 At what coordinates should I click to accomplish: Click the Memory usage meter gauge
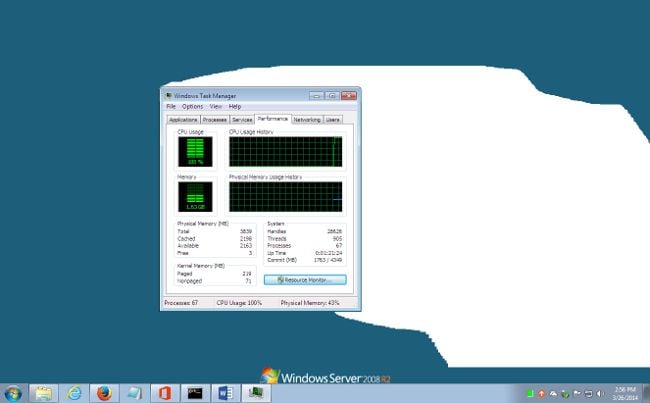[x=195, y=197]
